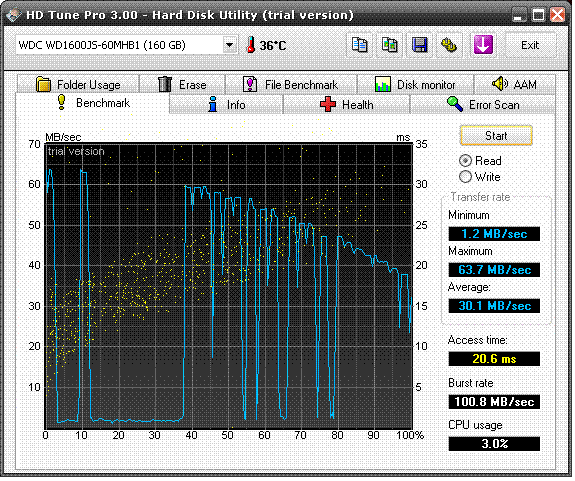This screenshot has width=575, height=481.
Task: Click the benchmark graph area
Action: [228, 286]
